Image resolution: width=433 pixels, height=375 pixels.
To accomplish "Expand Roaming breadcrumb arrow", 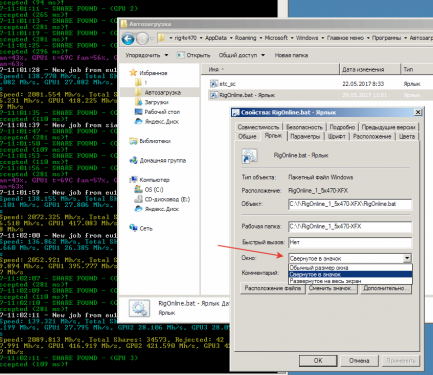I will (260, 38).
